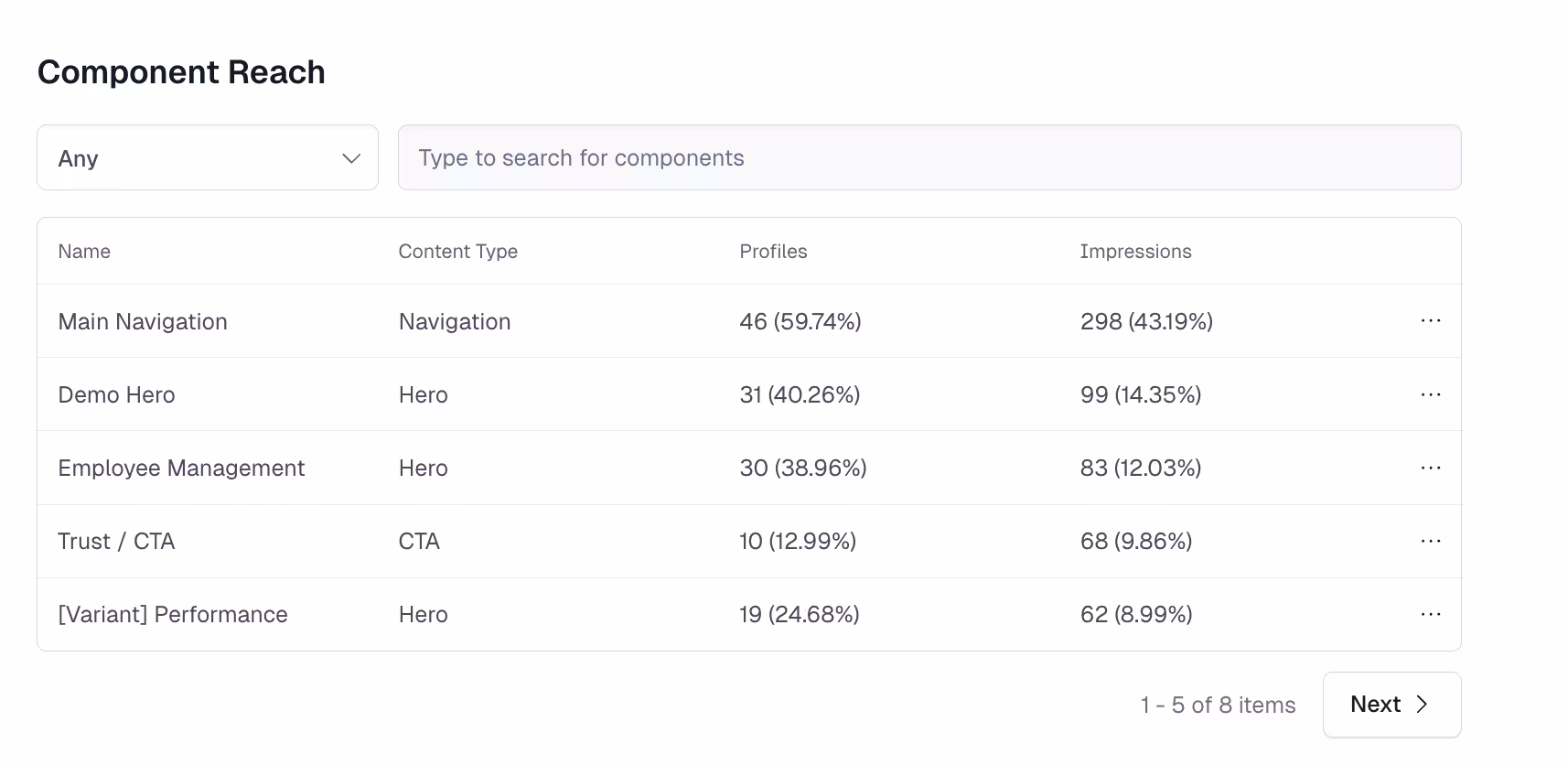This screenshot has height=765, width=1568.
Task: Open the more options menu for Demo Hero
Action: click(x=1431, y=394)
